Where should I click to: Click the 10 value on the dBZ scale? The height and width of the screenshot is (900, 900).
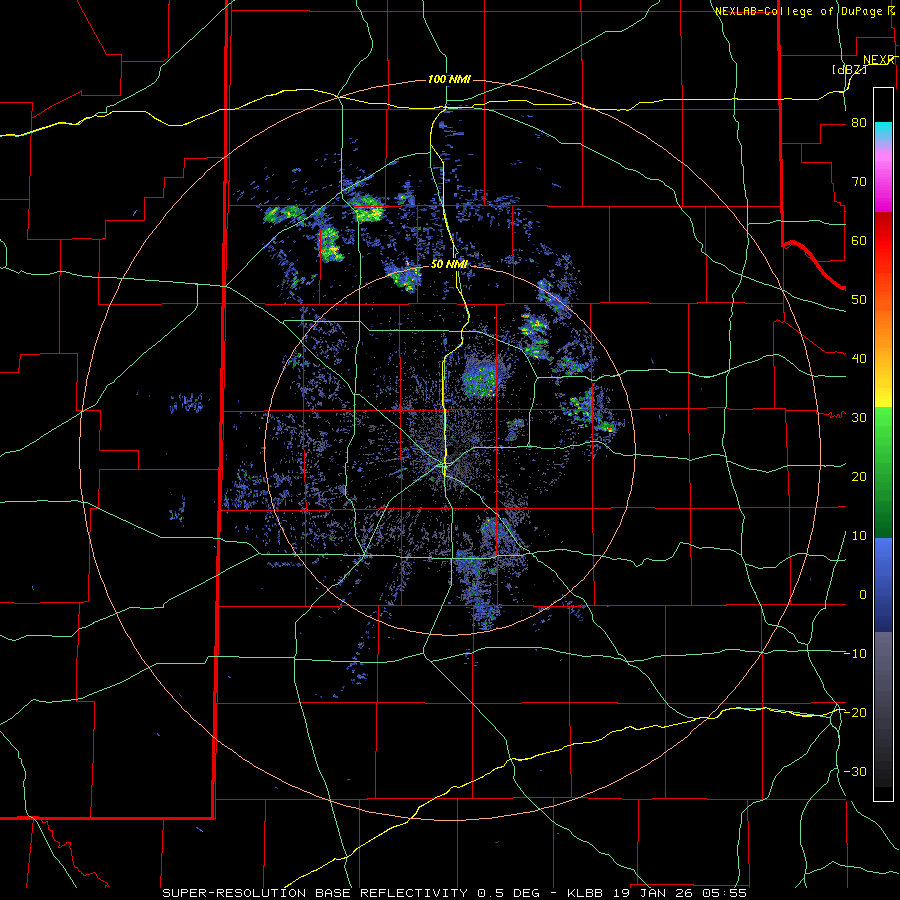[x=859, y=536]
